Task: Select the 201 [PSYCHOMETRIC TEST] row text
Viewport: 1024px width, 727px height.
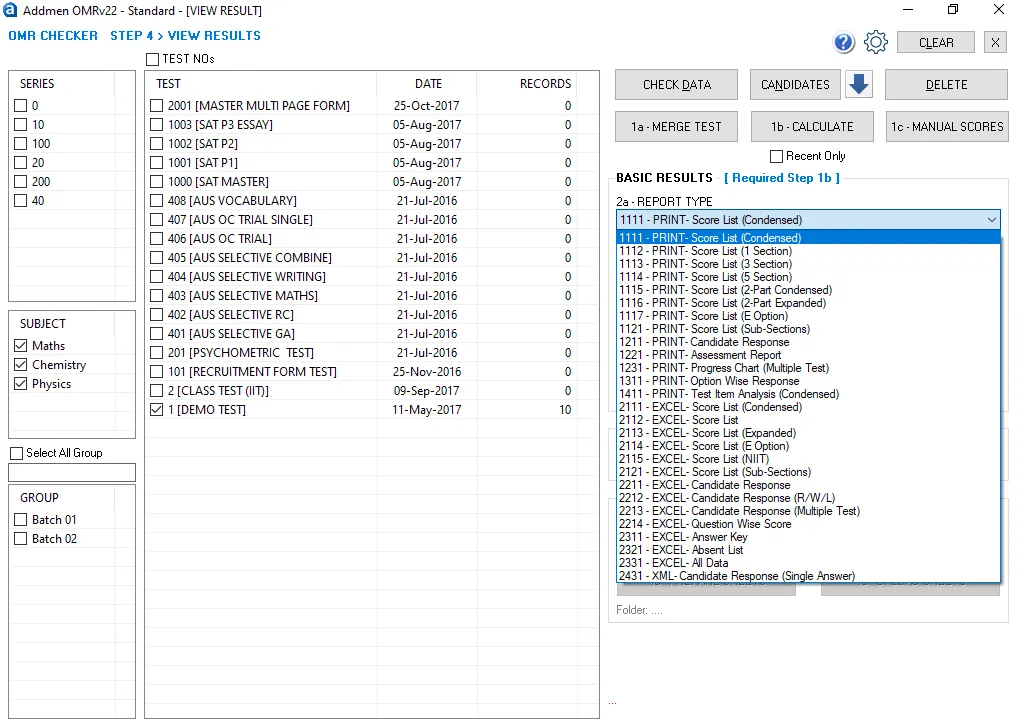Action: tap(240, 353)
